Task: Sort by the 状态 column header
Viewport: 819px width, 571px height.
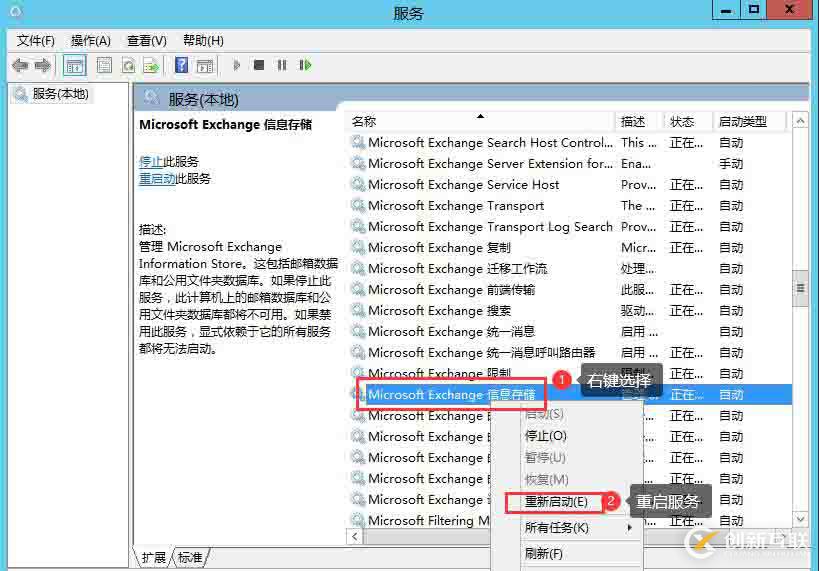Action: pyautogui.click(x=687, y=121)
